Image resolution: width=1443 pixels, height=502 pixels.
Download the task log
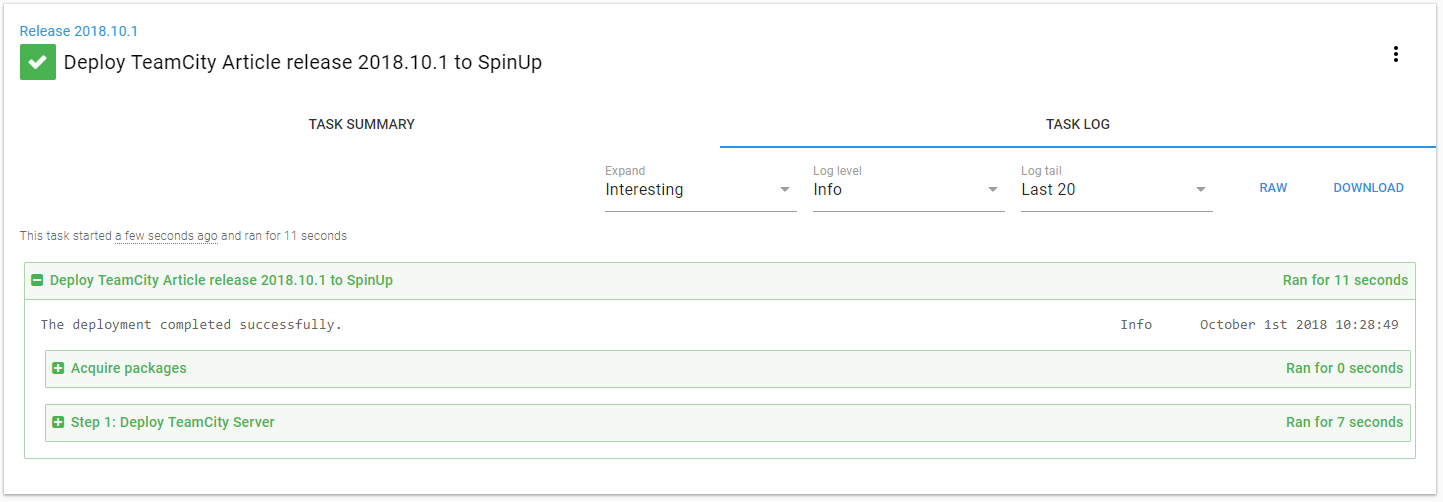coord(1368,188)
